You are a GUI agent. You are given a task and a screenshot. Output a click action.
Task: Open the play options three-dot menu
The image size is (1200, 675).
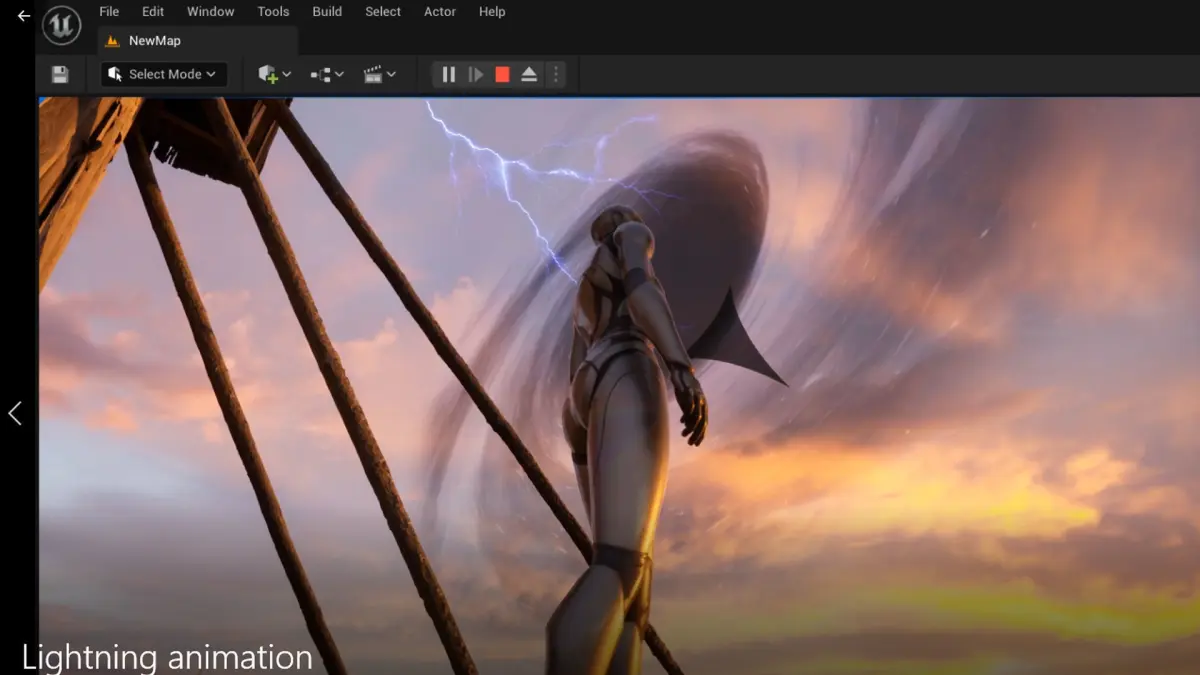556,74
